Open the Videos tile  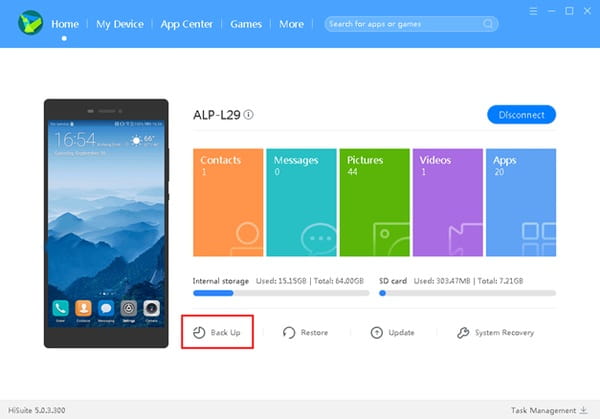pyautogui.click(x=448, y=203)
